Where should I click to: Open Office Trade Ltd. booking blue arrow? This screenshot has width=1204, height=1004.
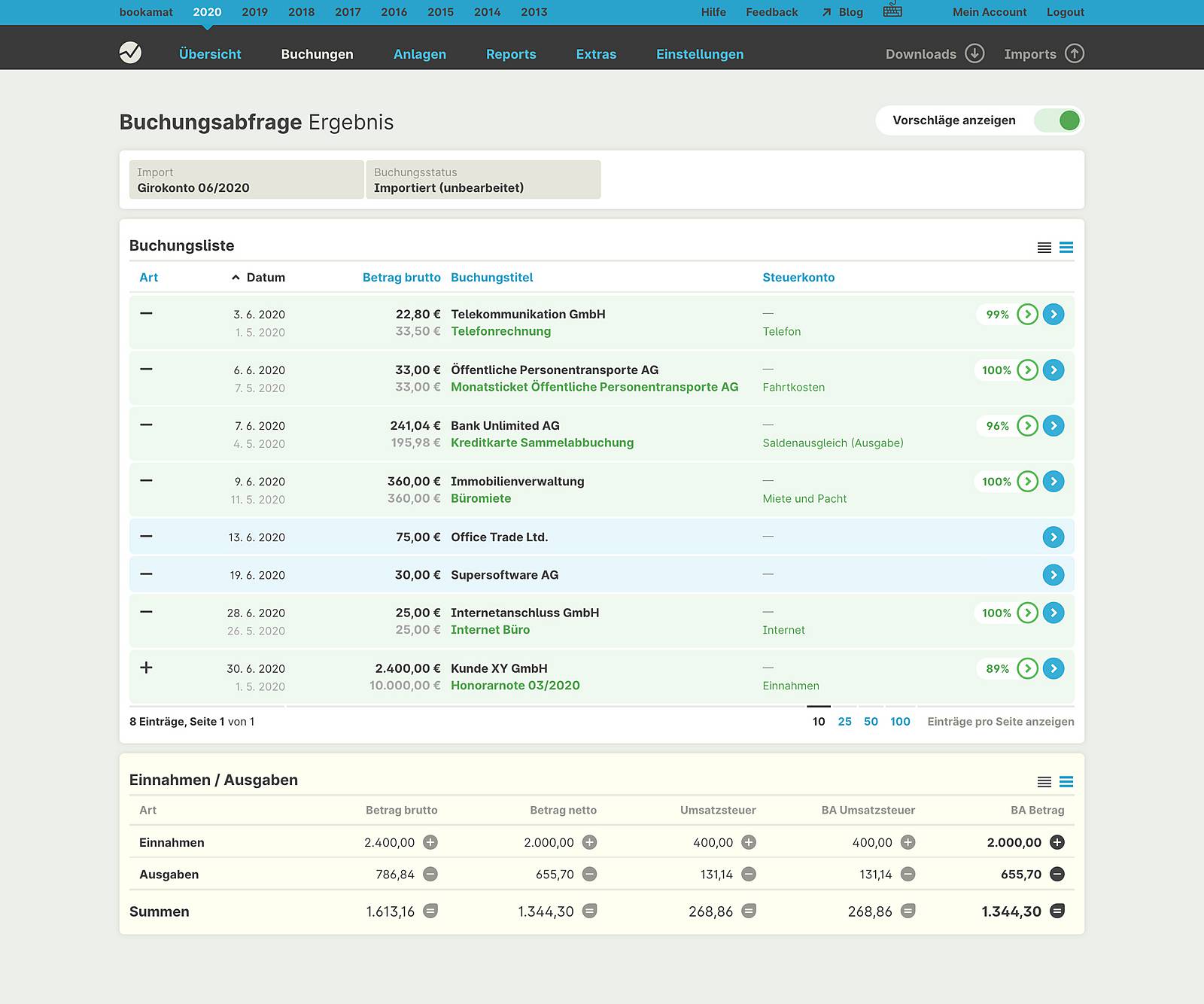pyautogui.click(x=1053, y=537)
